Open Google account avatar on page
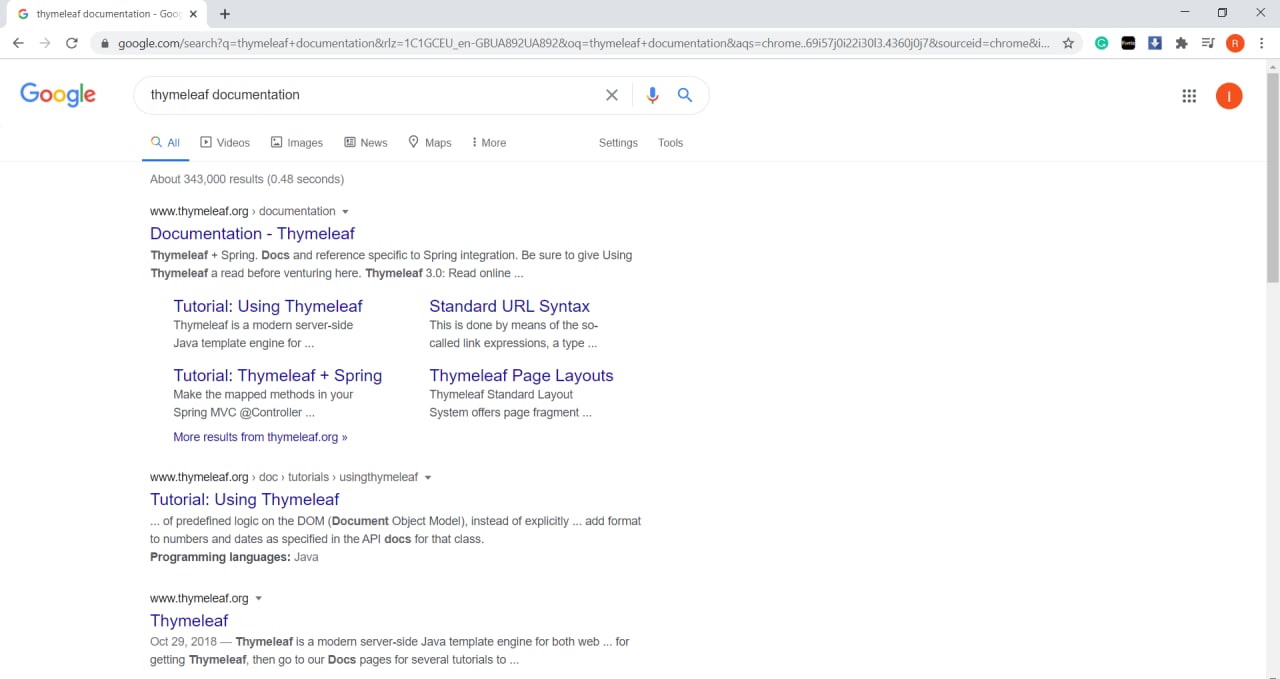 click(1229, 96)
